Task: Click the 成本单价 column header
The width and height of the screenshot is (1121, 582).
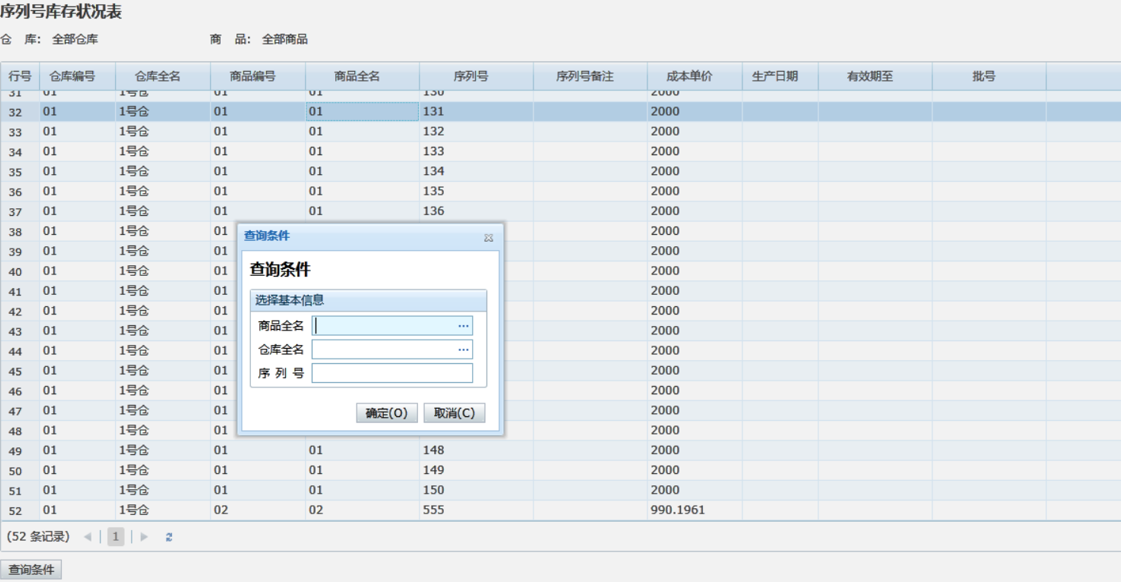Action: 689,76
